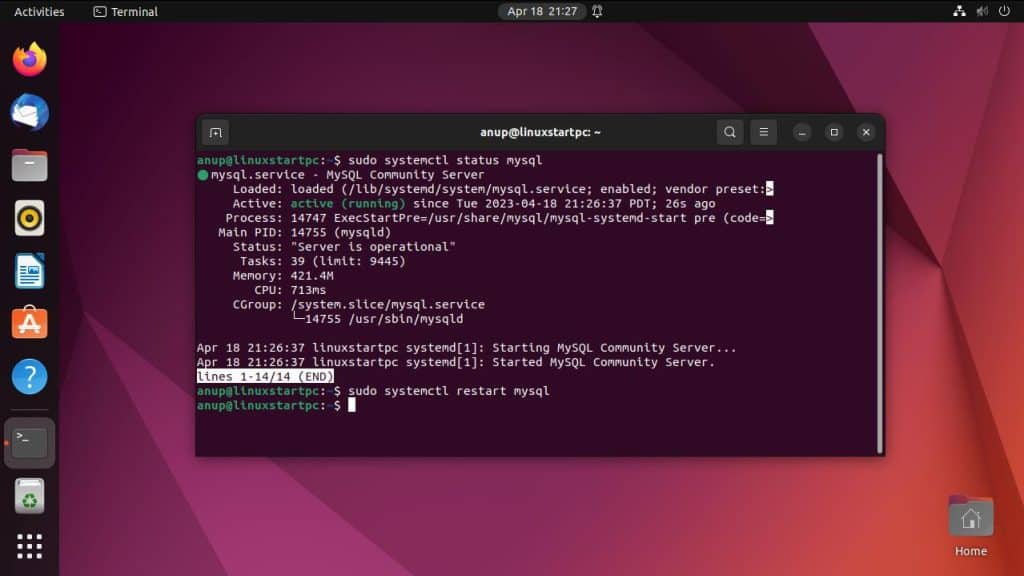Open the Trash from the dock
The height and width of the screenshot is (576, 1024).
click(x=29, y=495)
